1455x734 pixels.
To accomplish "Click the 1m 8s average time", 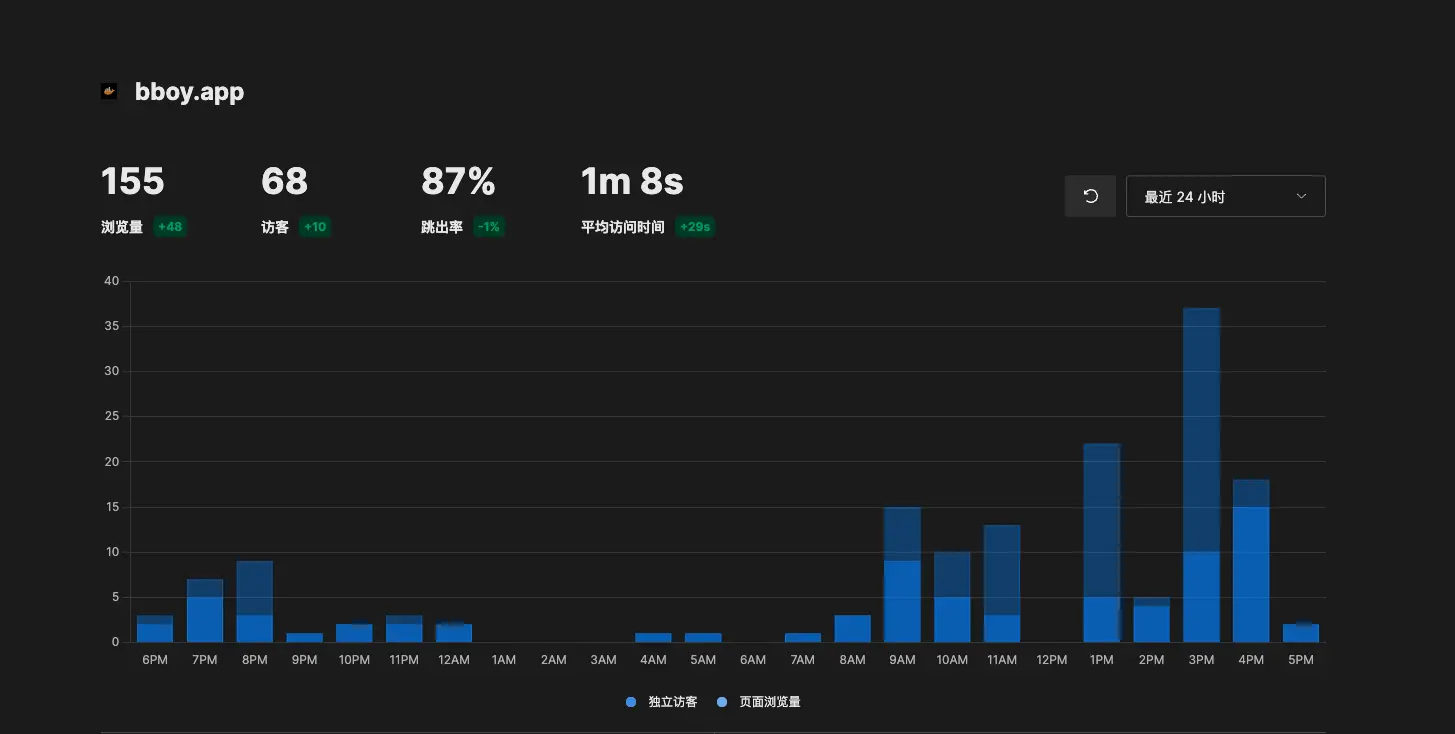I will pyautogui.click(x=632, y=181).
